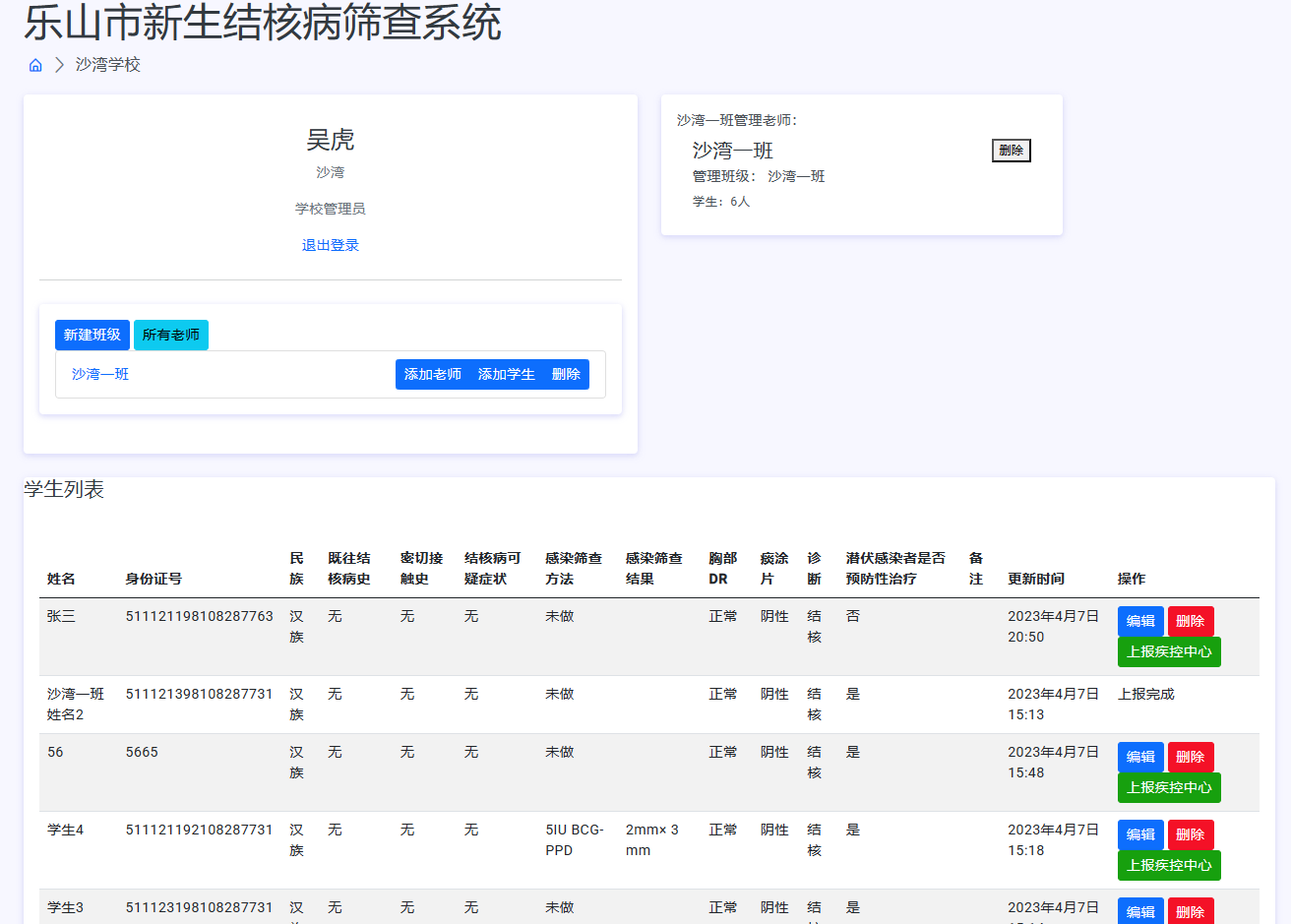The image size is (1291, 924).
Task: Create a new class with 新建班级
Action: (92, 335)
